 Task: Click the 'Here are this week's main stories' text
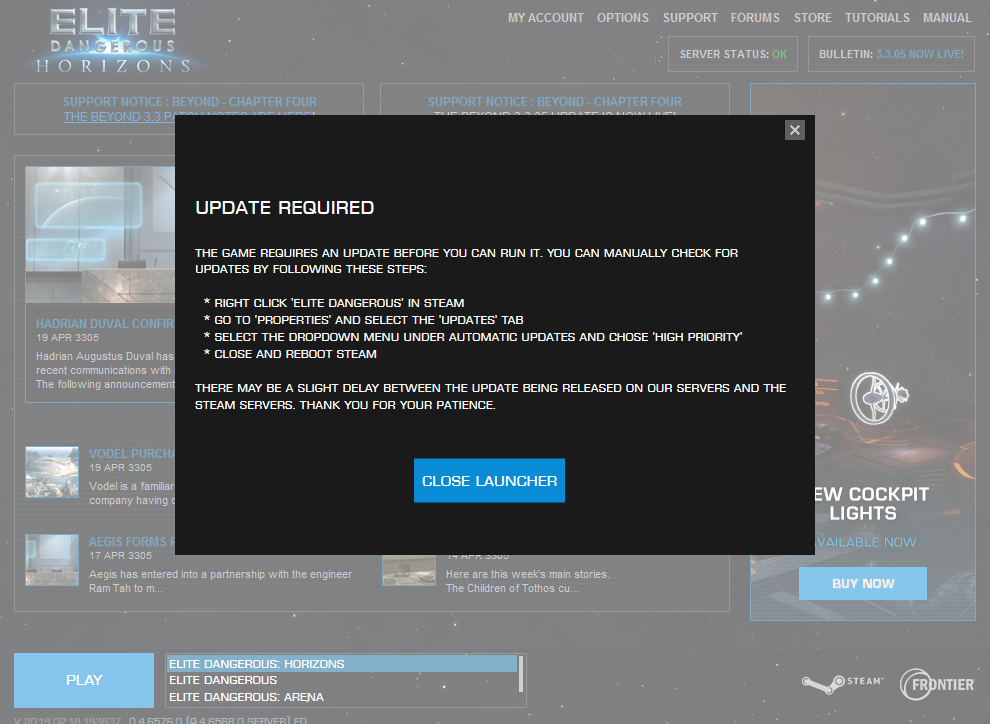527,574
